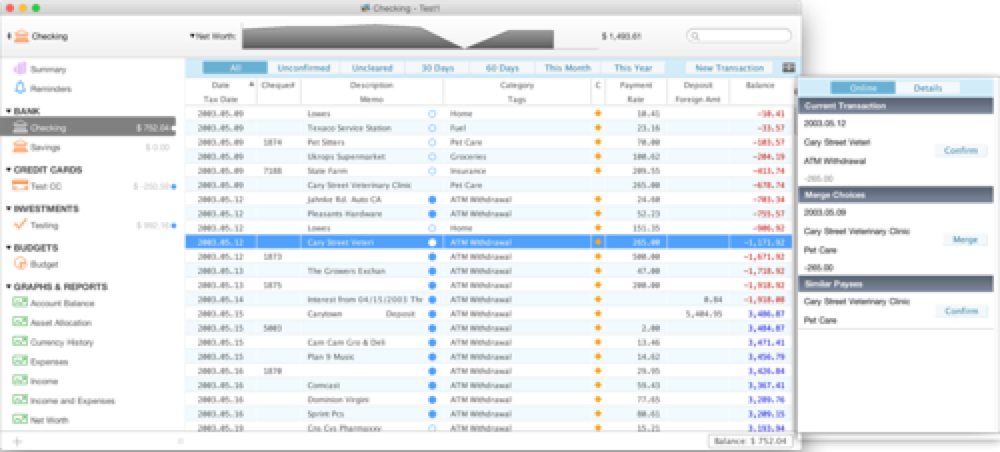Screen dimensions: 1000x452
Task: Open the Expenses report icon
Action: click(x=20, y=361)
